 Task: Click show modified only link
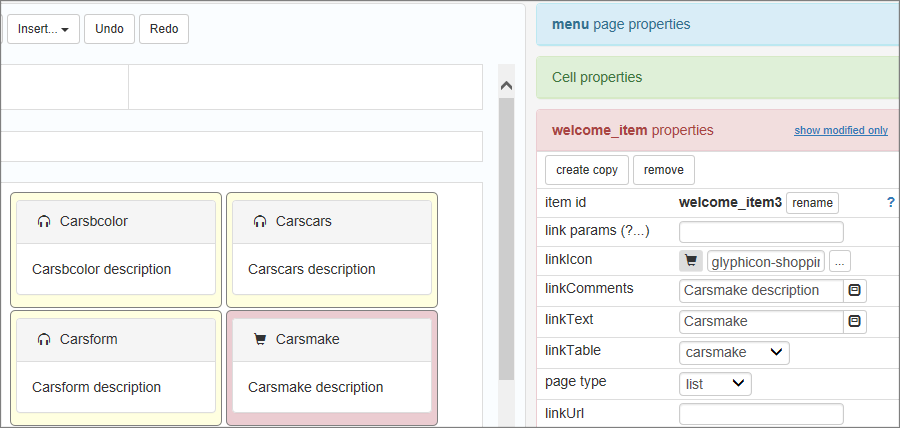[x=840, y=130]
